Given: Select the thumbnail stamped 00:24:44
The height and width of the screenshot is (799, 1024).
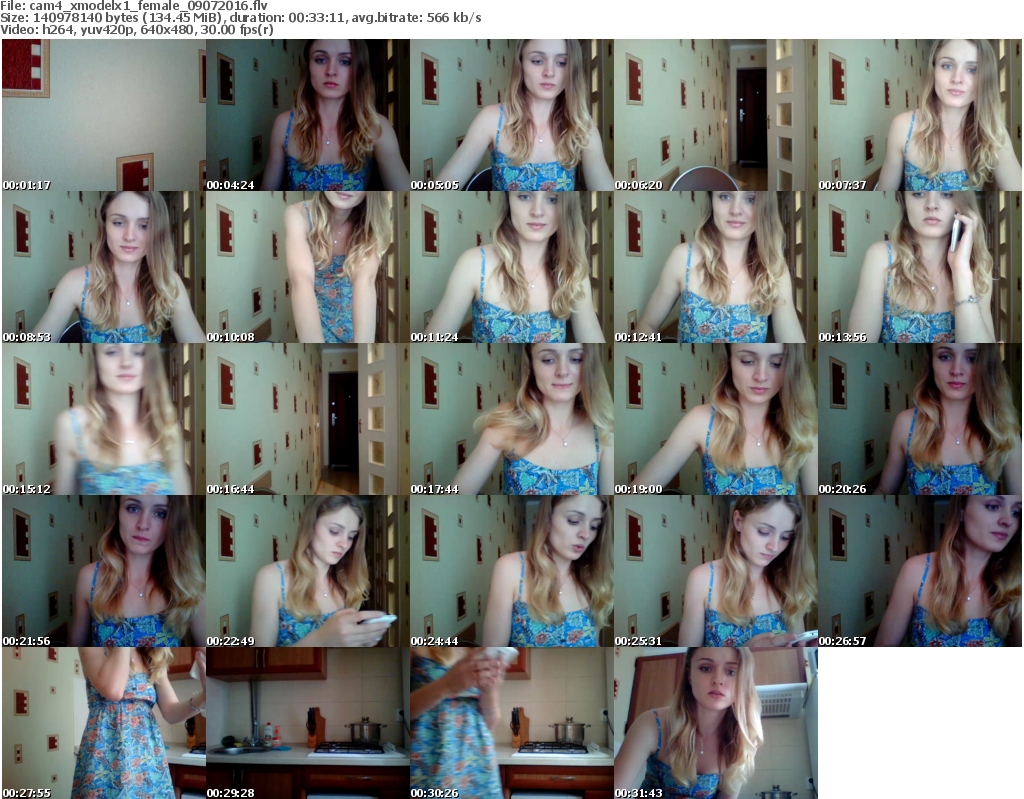Looking at the screenshot, I should pos(511,571).
